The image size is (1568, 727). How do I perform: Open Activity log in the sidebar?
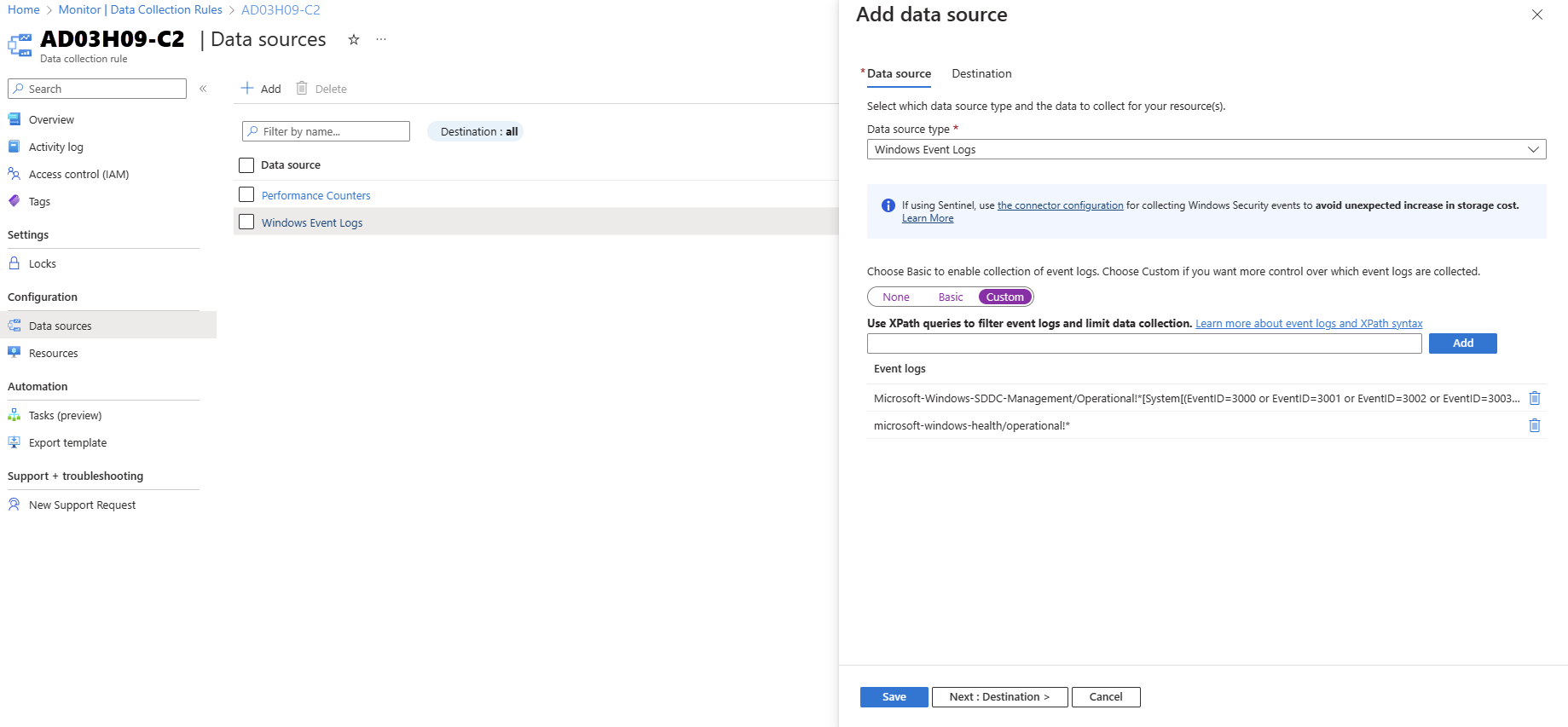pos(56,147)
